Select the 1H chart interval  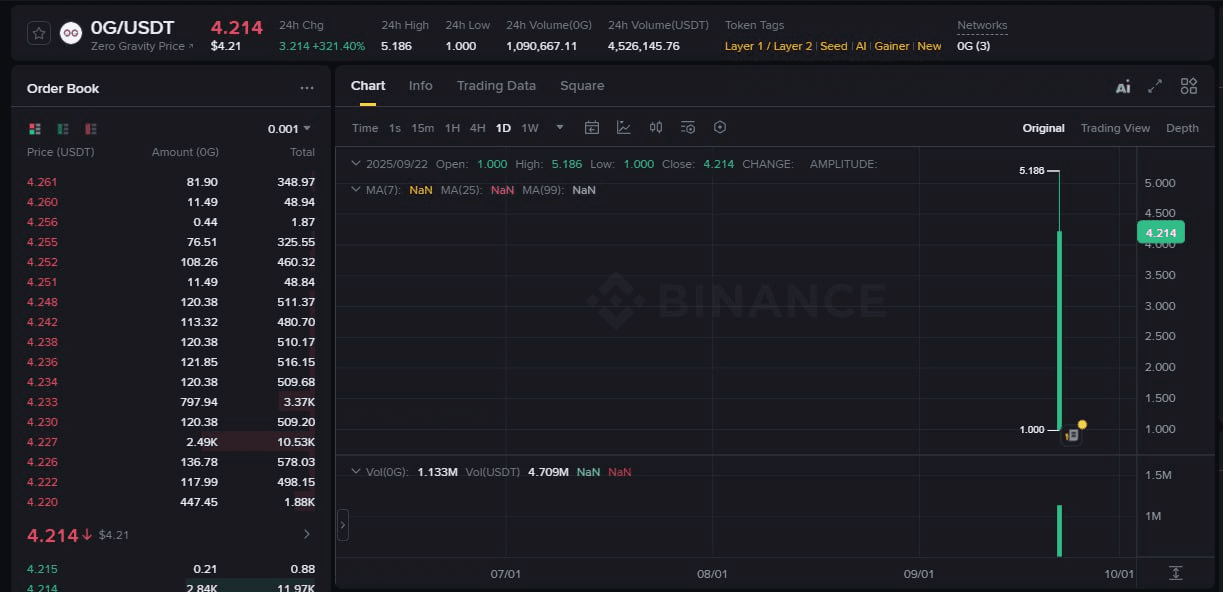[x=452, y=128]
